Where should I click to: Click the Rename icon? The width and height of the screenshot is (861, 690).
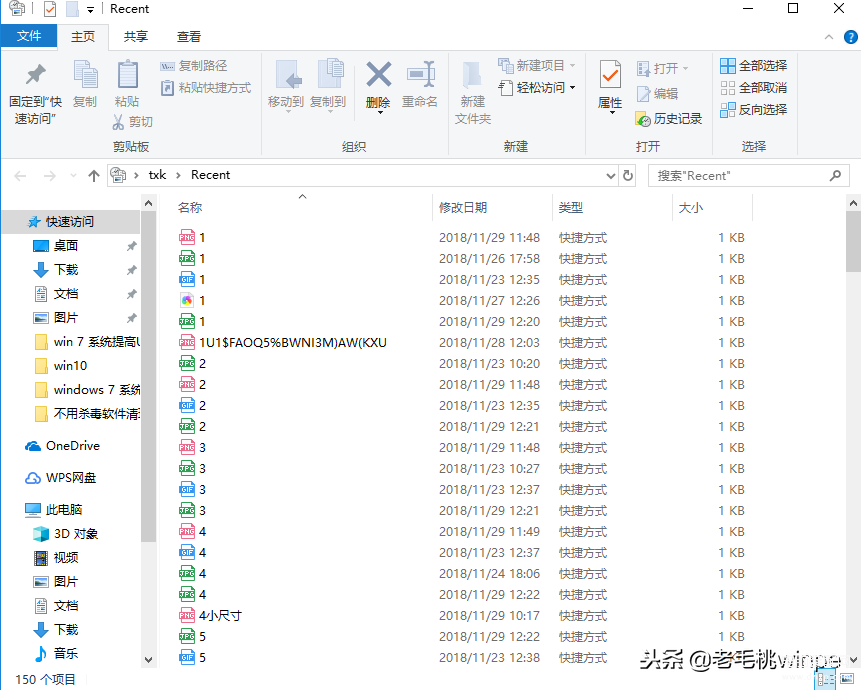421,75
